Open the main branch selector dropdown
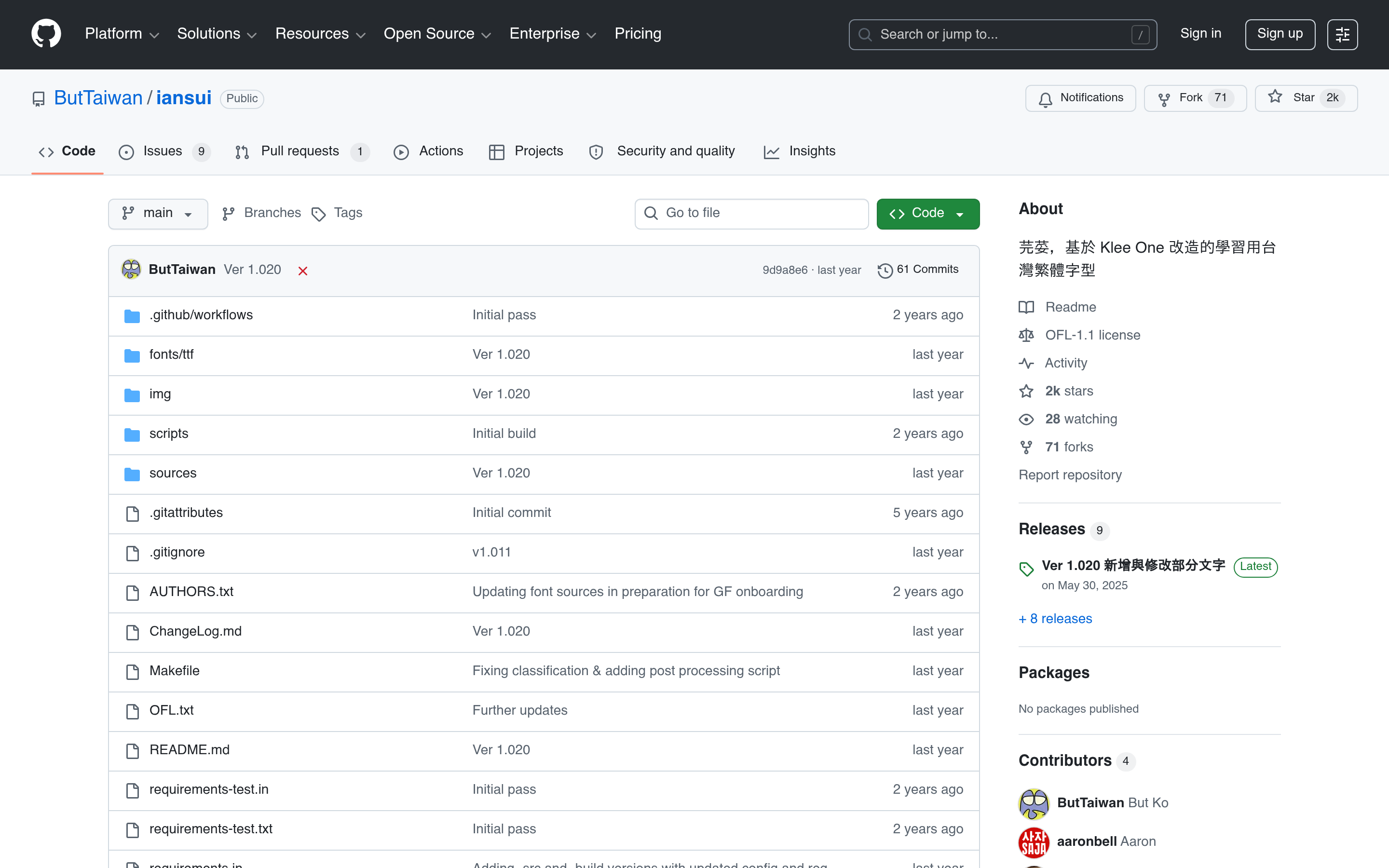The height and width of the screenshot is (868, 1389). pos(158,214)
